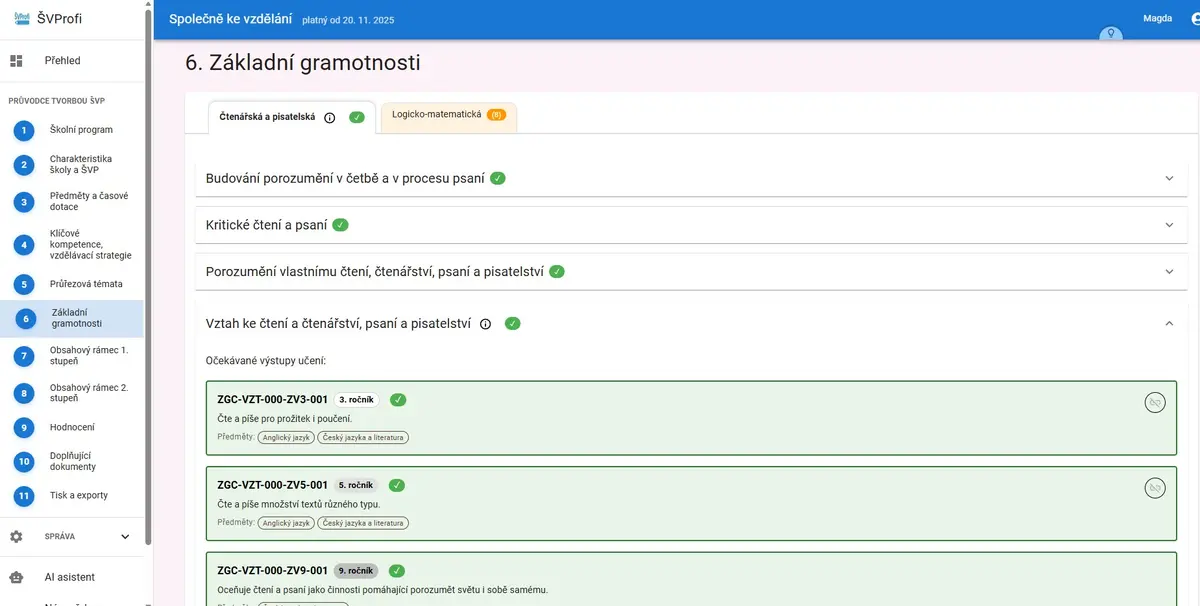Click Český jazyk a literatura tag in ZV5
The width and height of the screenshot is (1200, 606).
click(x=363, y=523)
